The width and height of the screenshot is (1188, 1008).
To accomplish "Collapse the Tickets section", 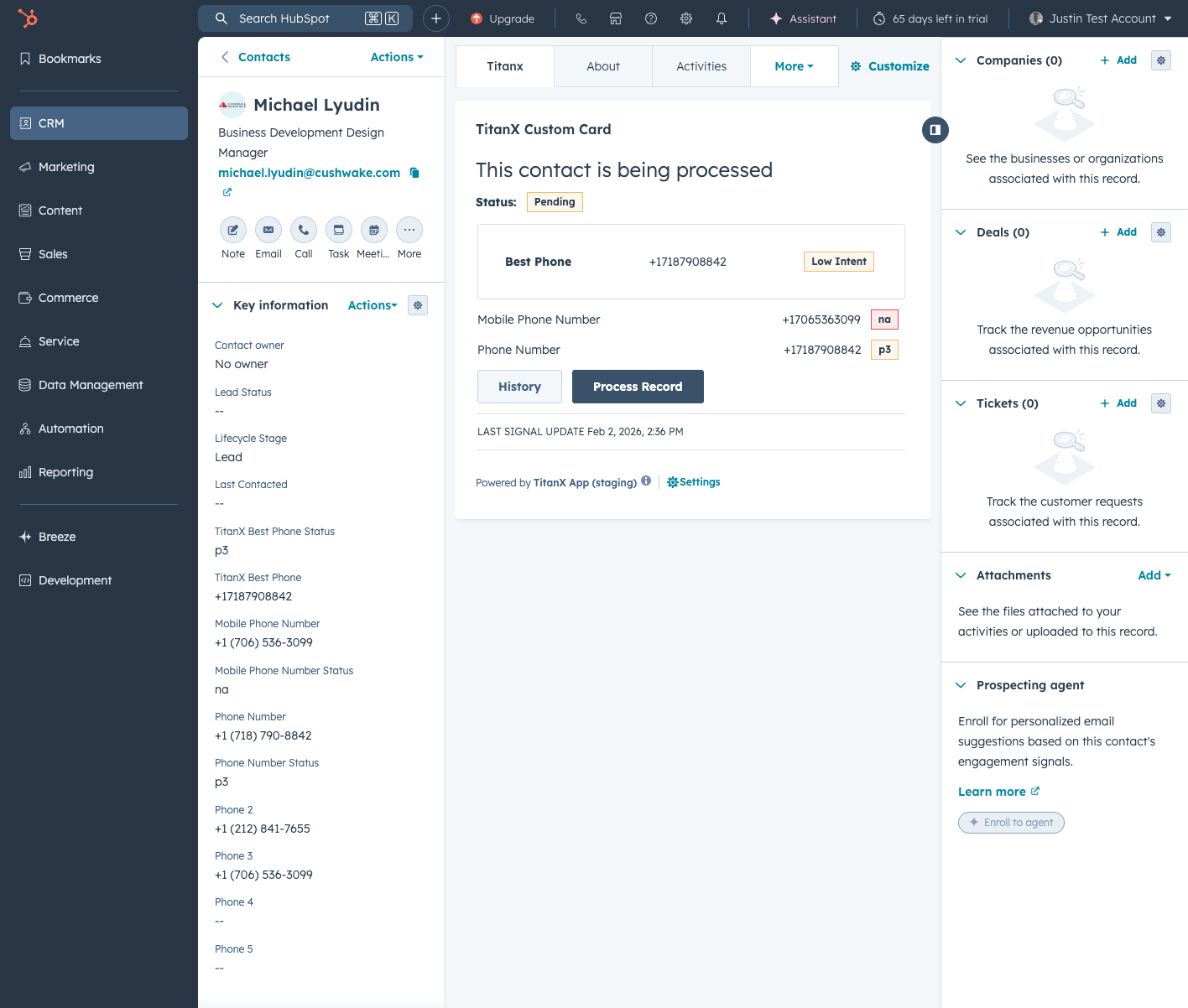I will [961, 403].
